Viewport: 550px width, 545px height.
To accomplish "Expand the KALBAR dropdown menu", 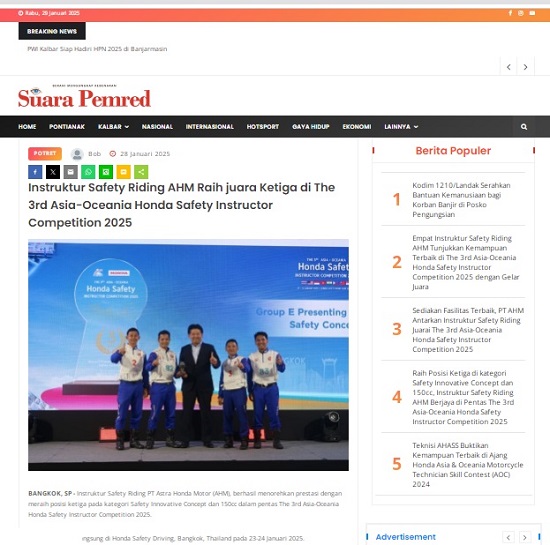I will pyautogui.click(x=113, y=127).
